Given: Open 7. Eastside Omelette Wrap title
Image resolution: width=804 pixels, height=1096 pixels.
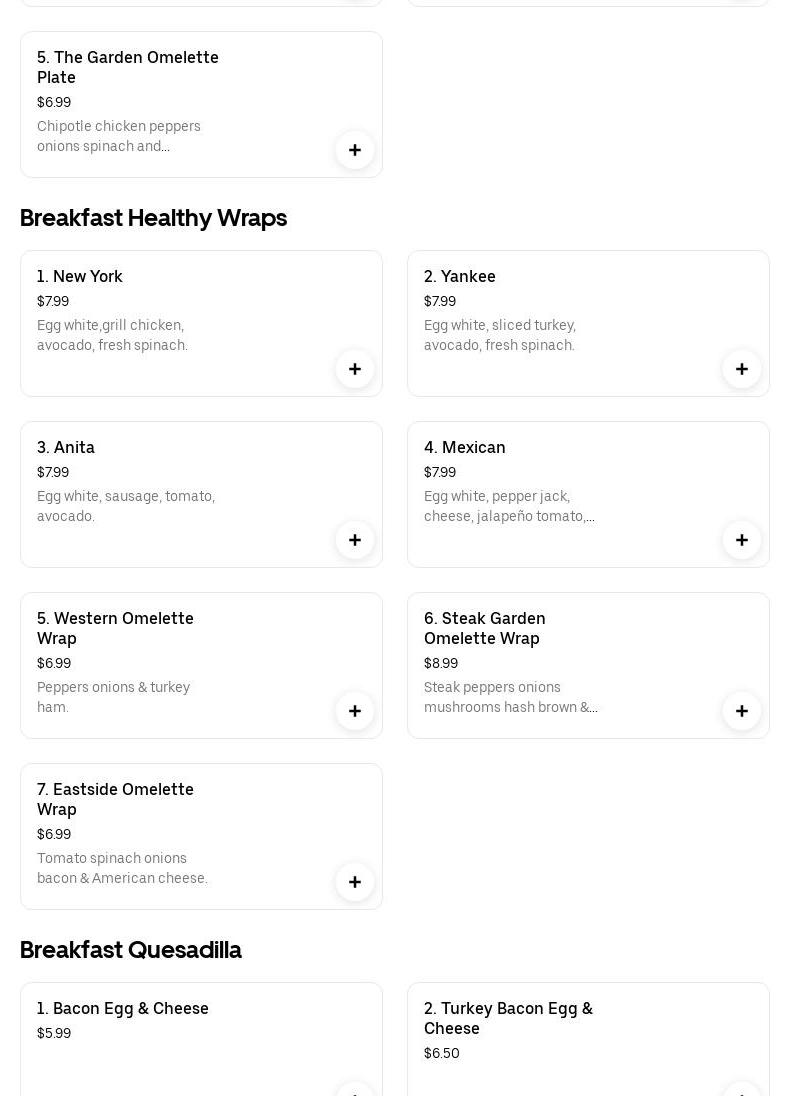Looking at the screenshot, I should 115,799.
